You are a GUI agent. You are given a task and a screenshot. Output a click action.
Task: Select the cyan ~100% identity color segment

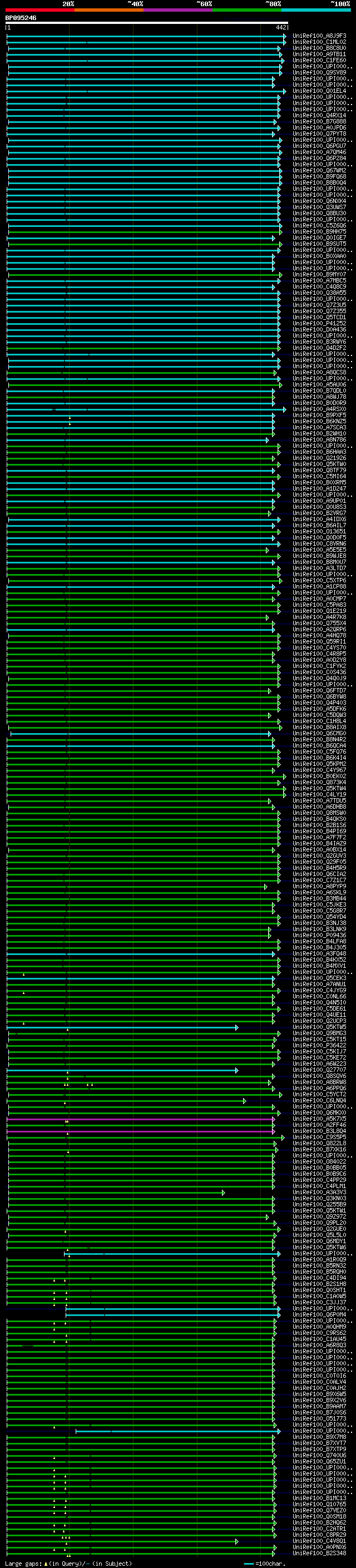[317, 10]
